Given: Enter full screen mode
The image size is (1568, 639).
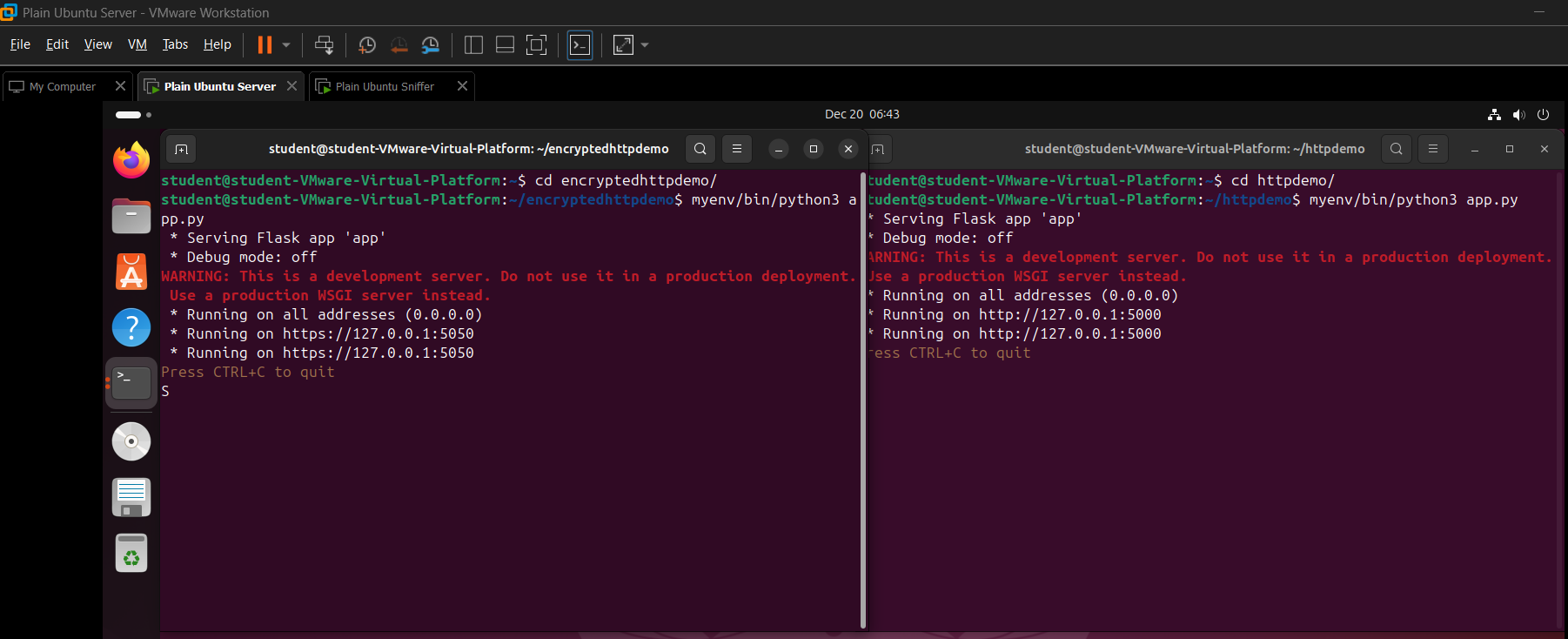Looking at the screenshot, I should (537, 45).
